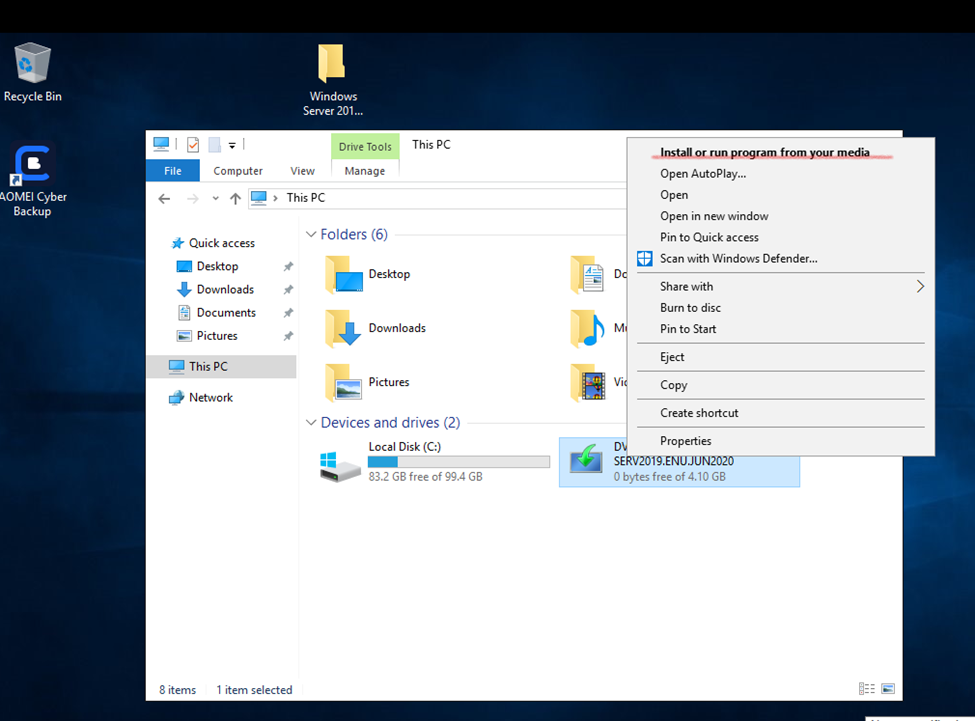Click the up arrow to parent folder
The height and width of the screenshot is (721, 975).
click(x=235, y=198)
